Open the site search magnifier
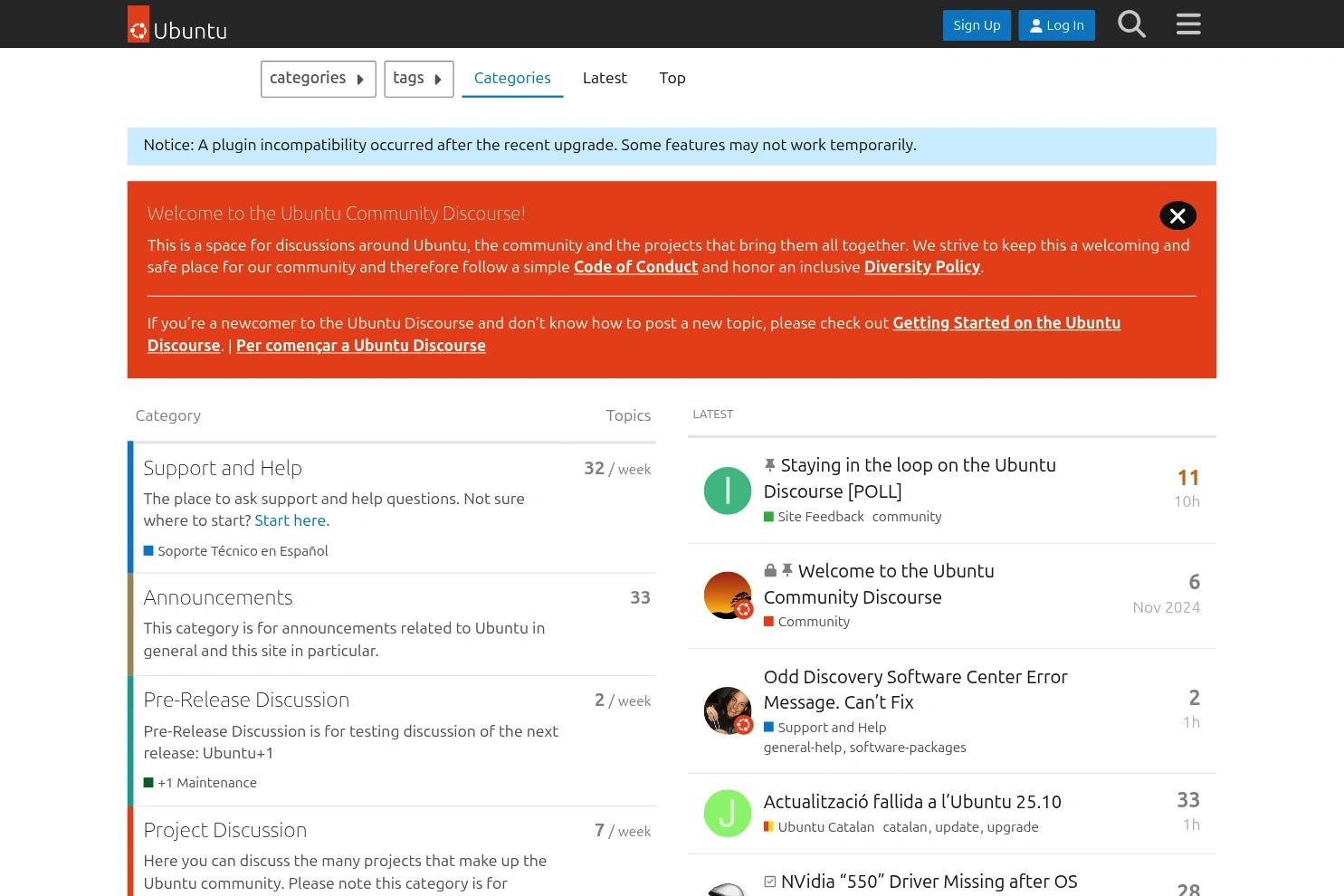 tap(1131, 24)
